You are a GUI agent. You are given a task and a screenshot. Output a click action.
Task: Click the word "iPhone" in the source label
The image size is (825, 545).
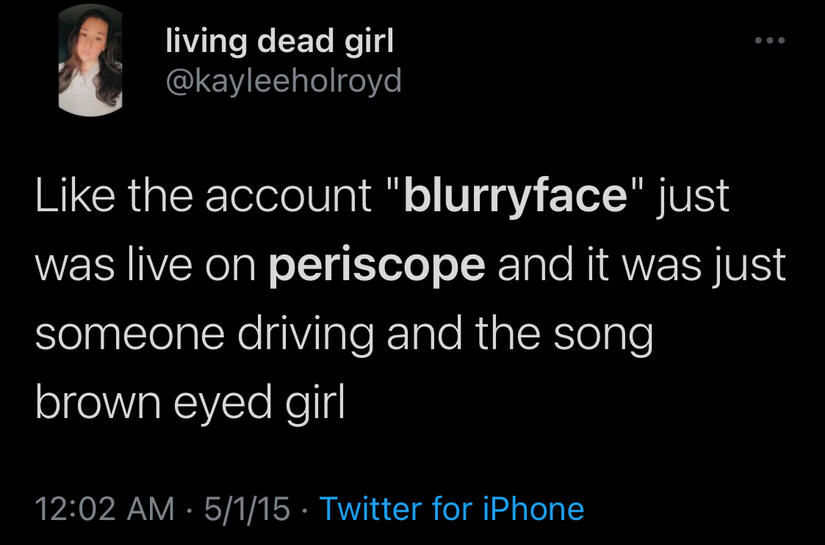pyautogui.click(x=533, y=508)
